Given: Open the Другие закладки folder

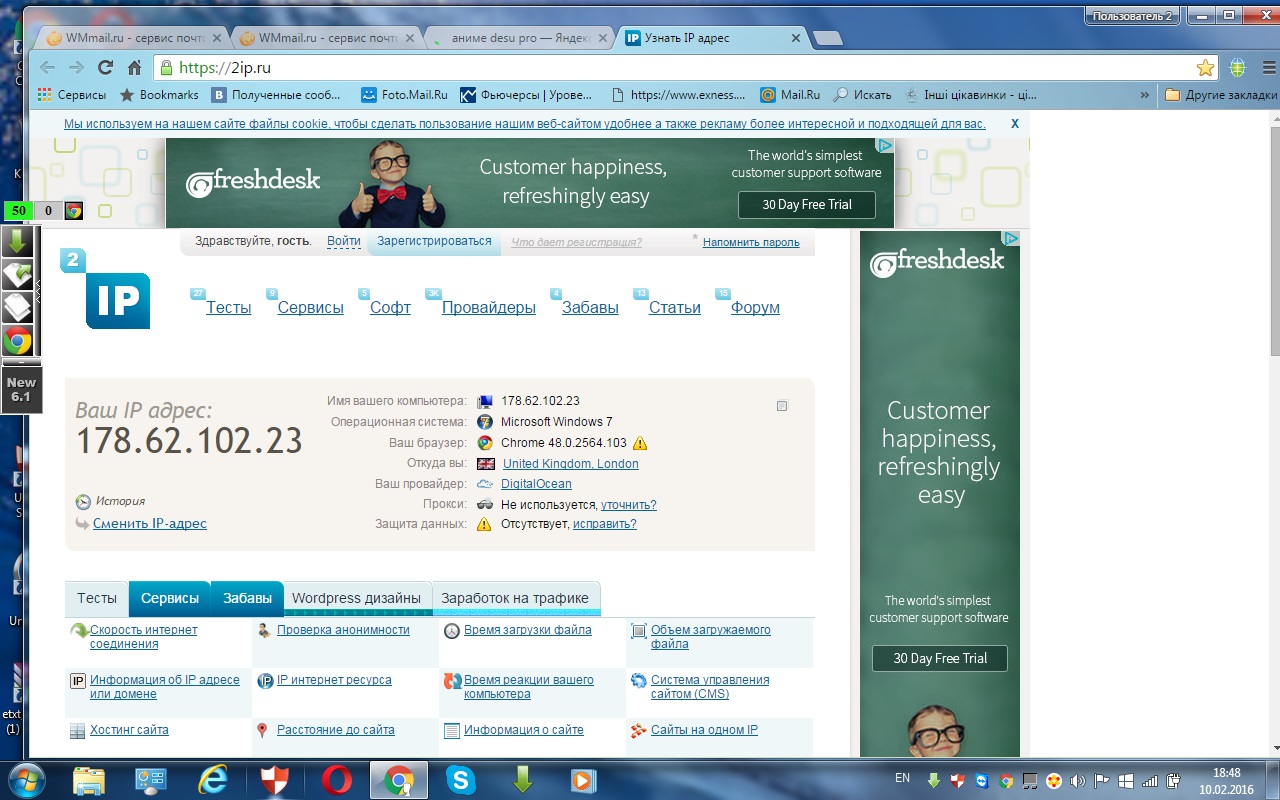Looking at the screenshot, I should pos(1221,95).
